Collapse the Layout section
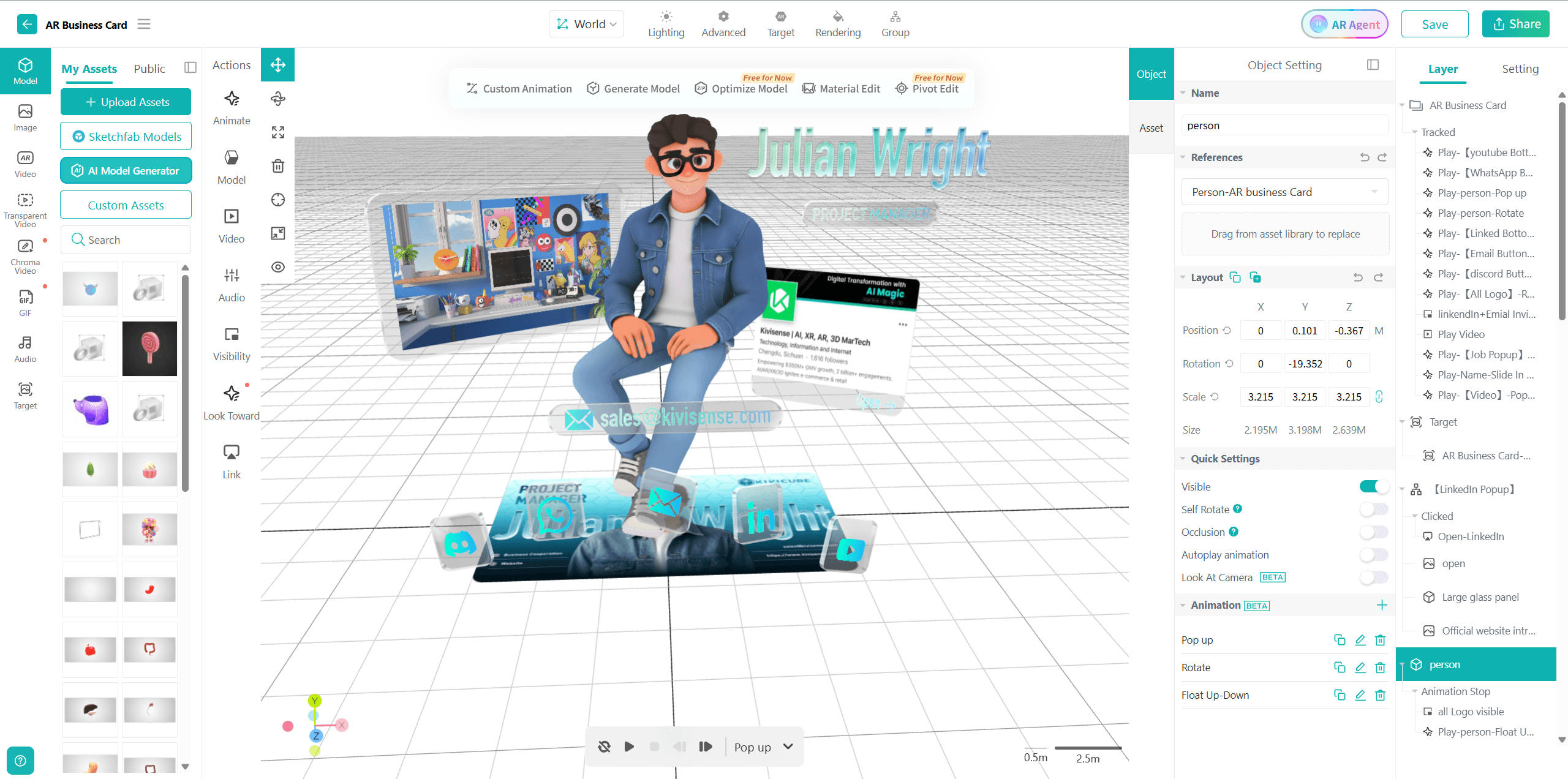 [1183, 277]
